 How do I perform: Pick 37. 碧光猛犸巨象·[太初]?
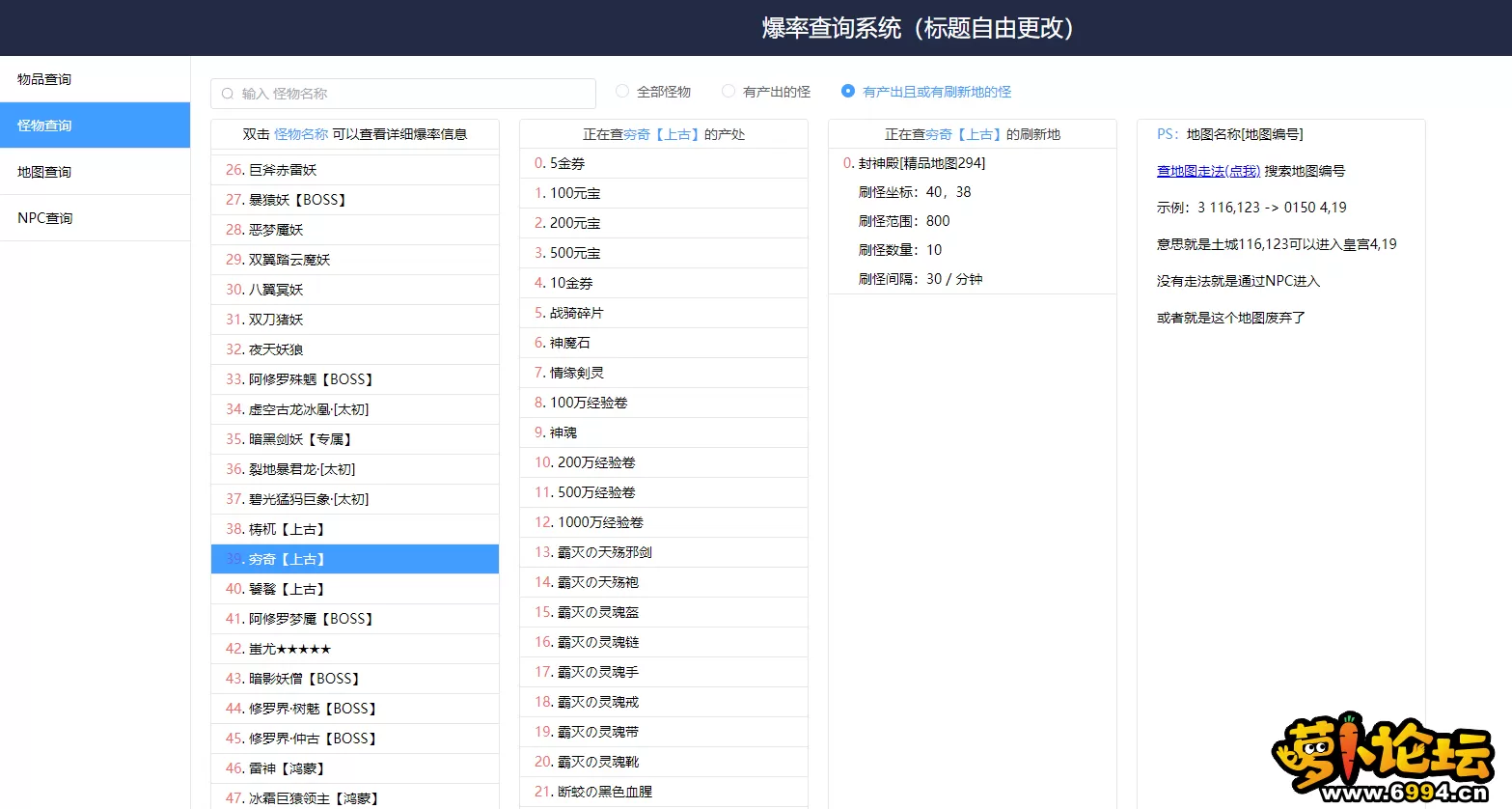coord(355,499)
